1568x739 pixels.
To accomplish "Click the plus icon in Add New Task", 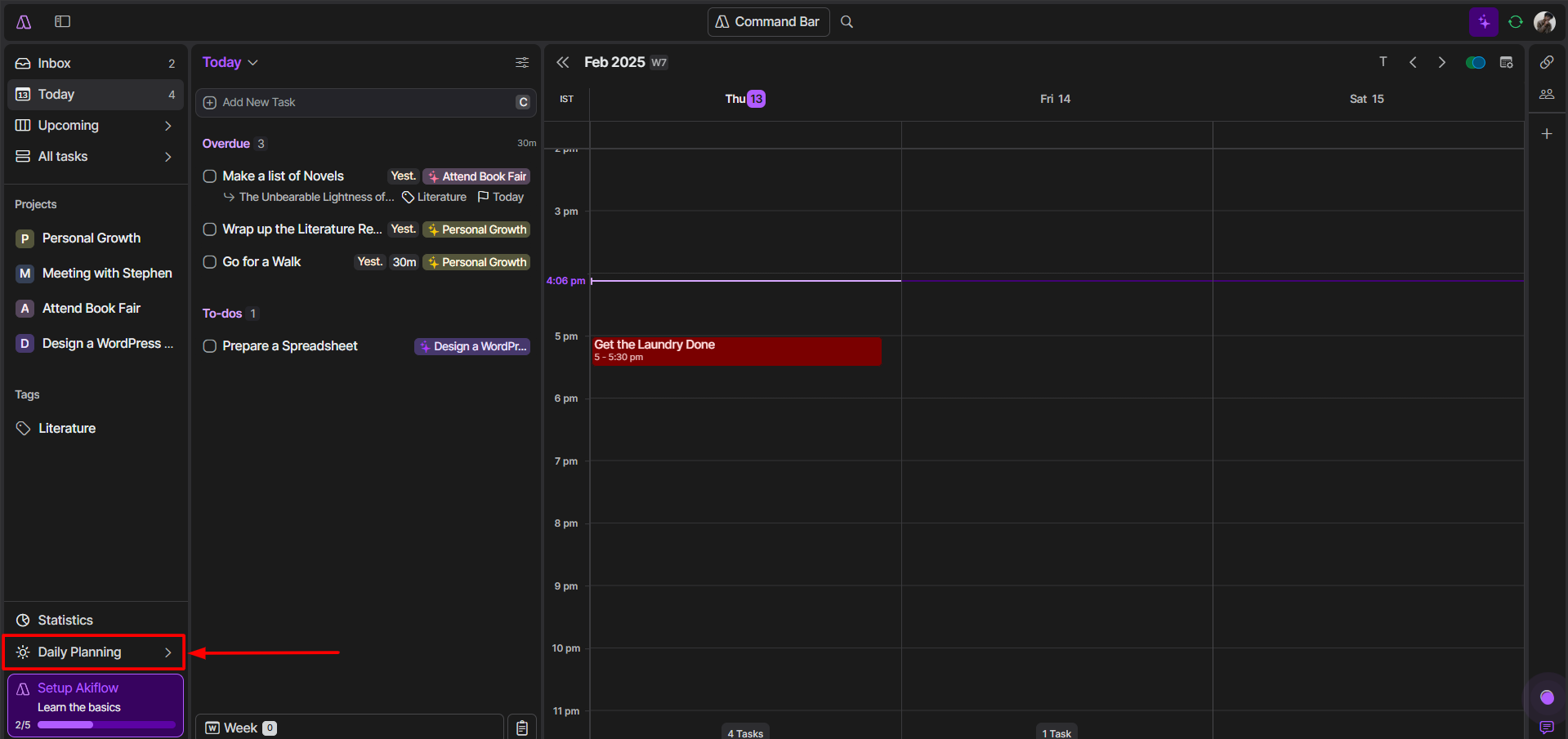I will pyautogui.click(x=210, y=103).
